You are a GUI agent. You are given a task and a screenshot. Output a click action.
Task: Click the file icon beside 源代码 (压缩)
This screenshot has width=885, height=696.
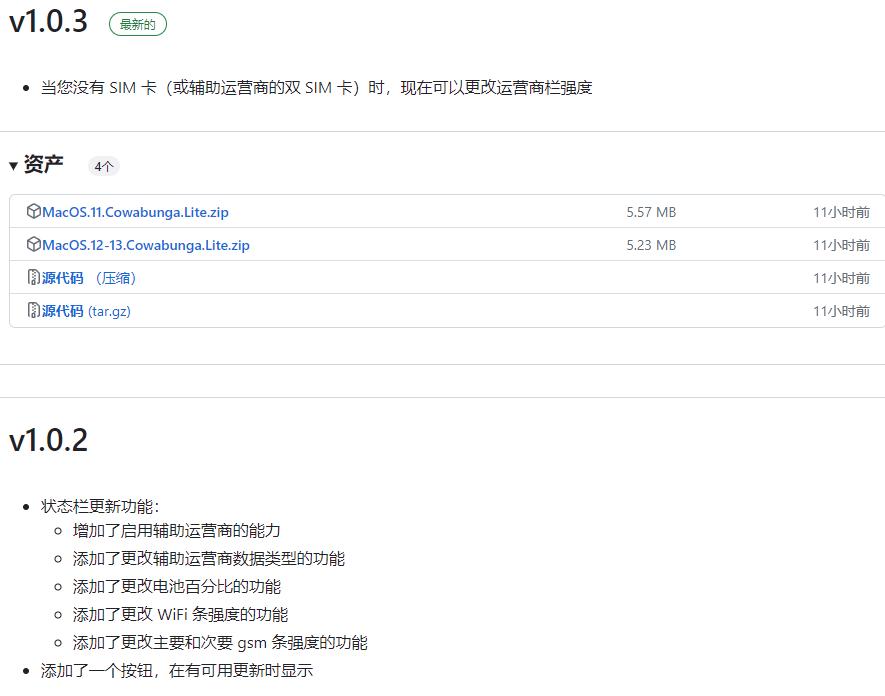point(33,278)
